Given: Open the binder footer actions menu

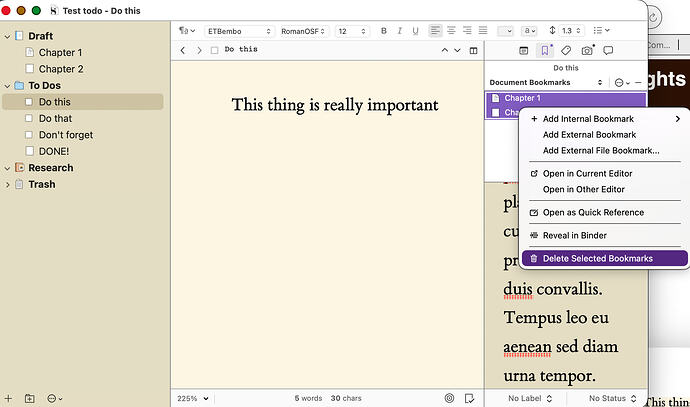Looking at the screenshot, I should click(55, 399).
